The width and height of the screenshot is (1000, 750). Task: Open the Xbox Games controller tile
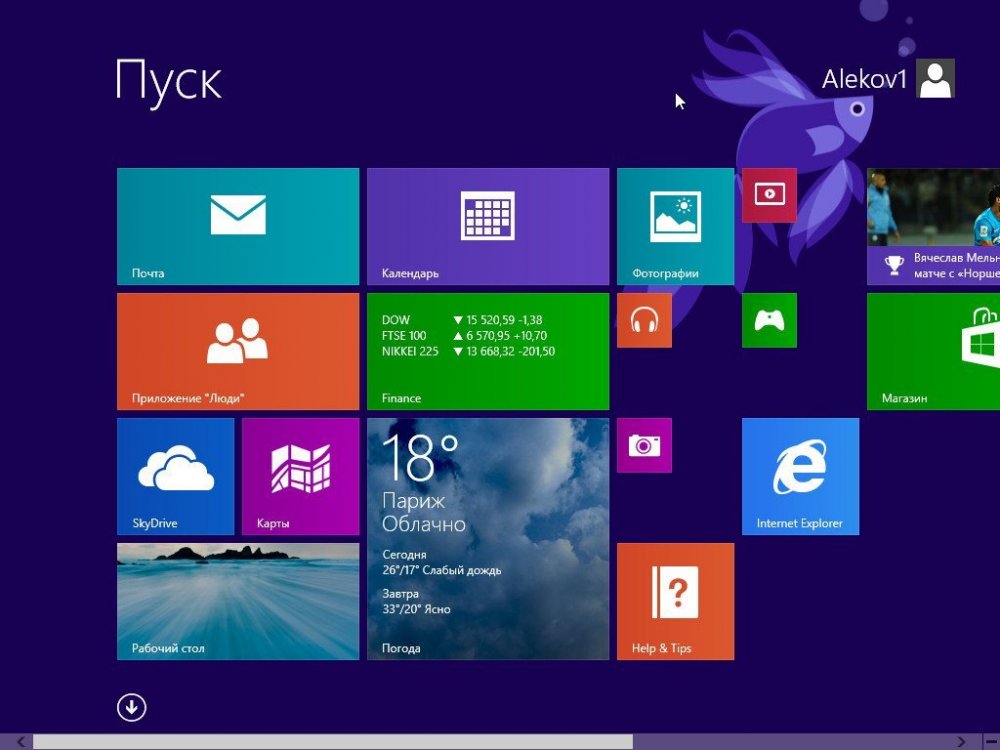click(x=769, y=320)
